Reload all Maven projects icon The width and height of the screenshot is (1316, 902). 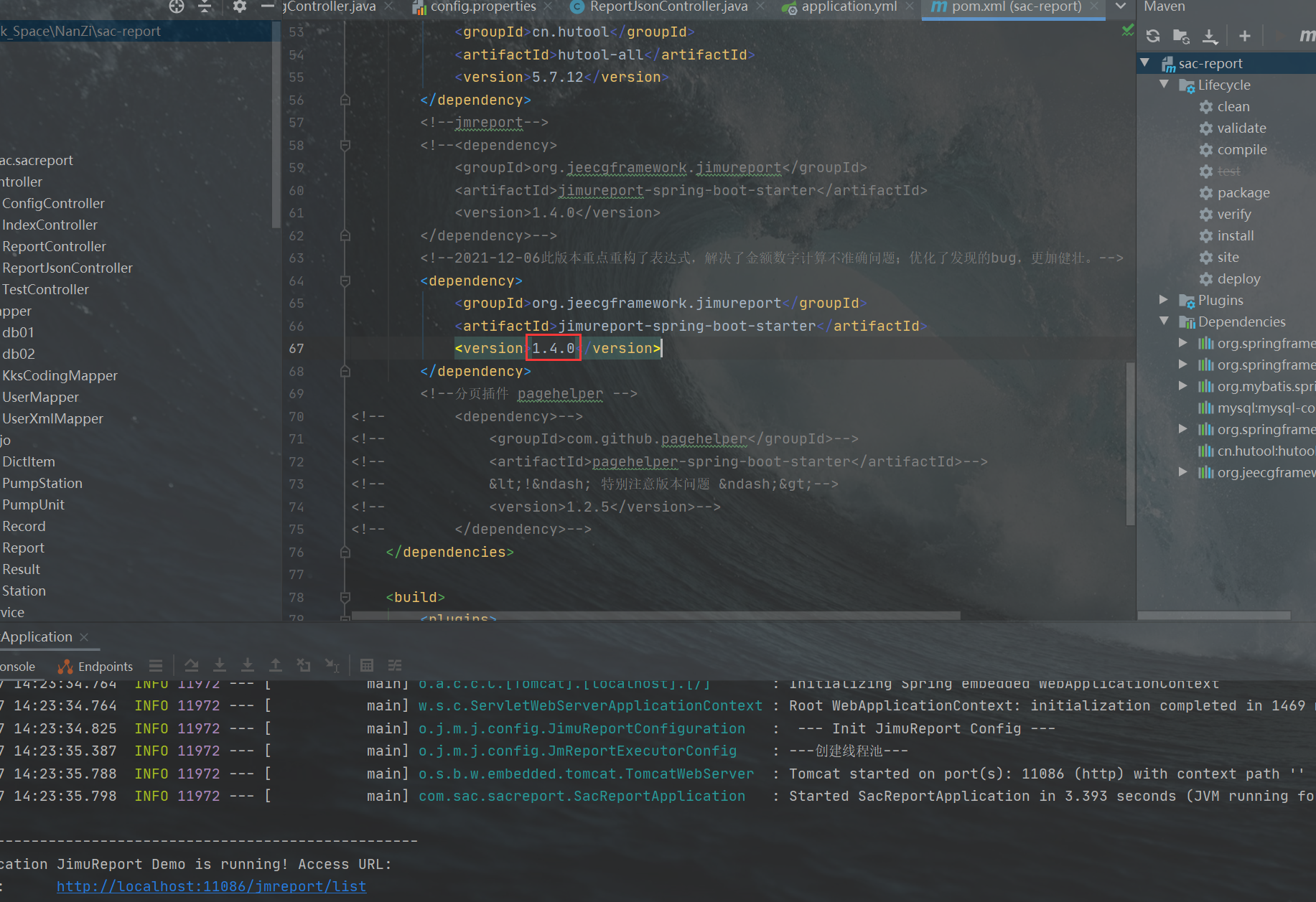[1153, 36]
